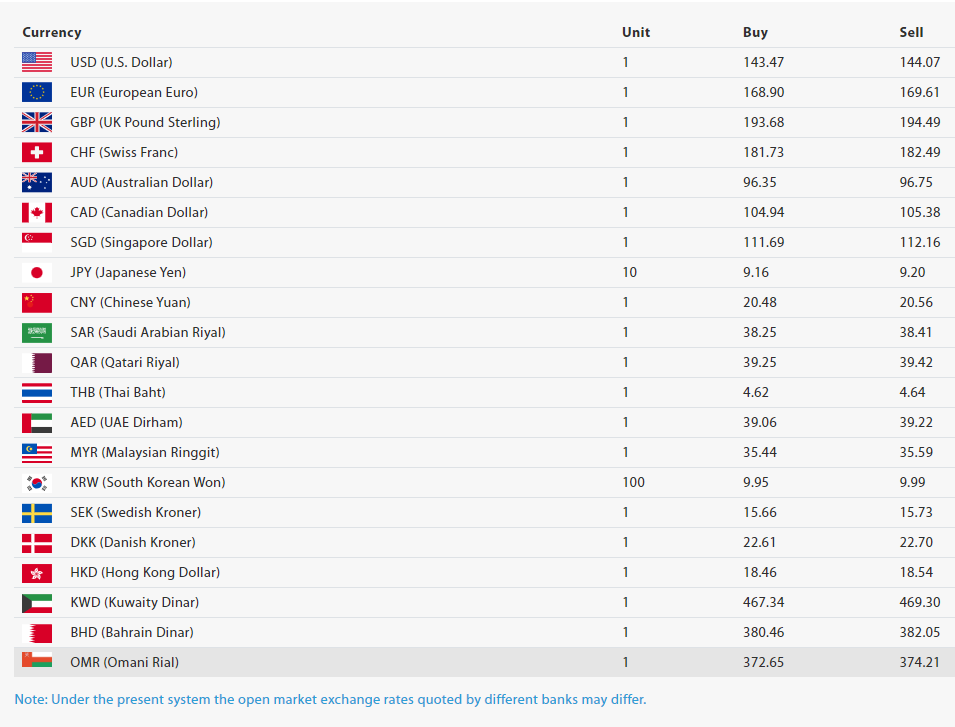This screenshot has height=727, width=955.
Task: Click the Japanese flag icon
Action: 36,272
